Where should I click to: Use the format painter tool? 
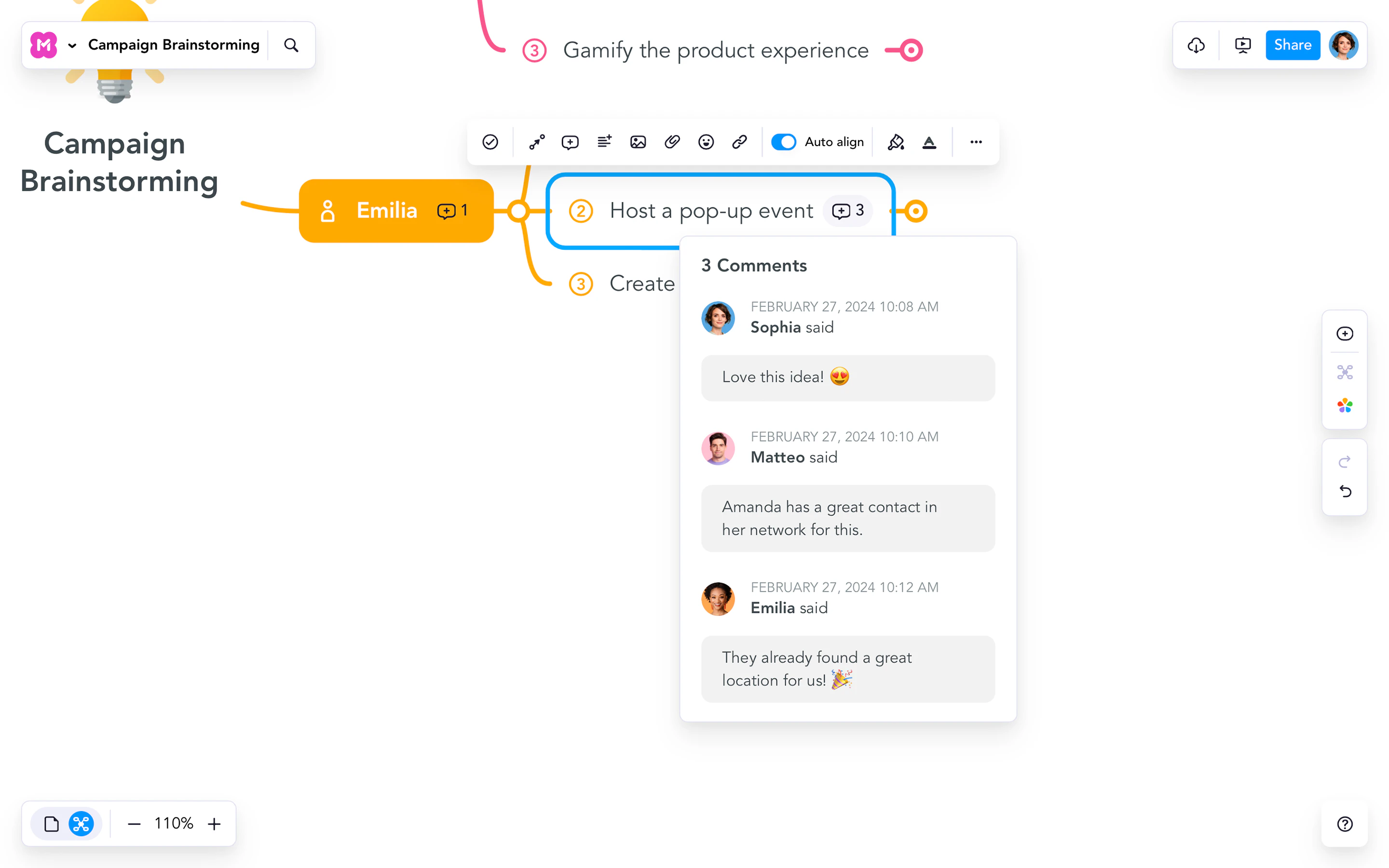click(896, 142)
